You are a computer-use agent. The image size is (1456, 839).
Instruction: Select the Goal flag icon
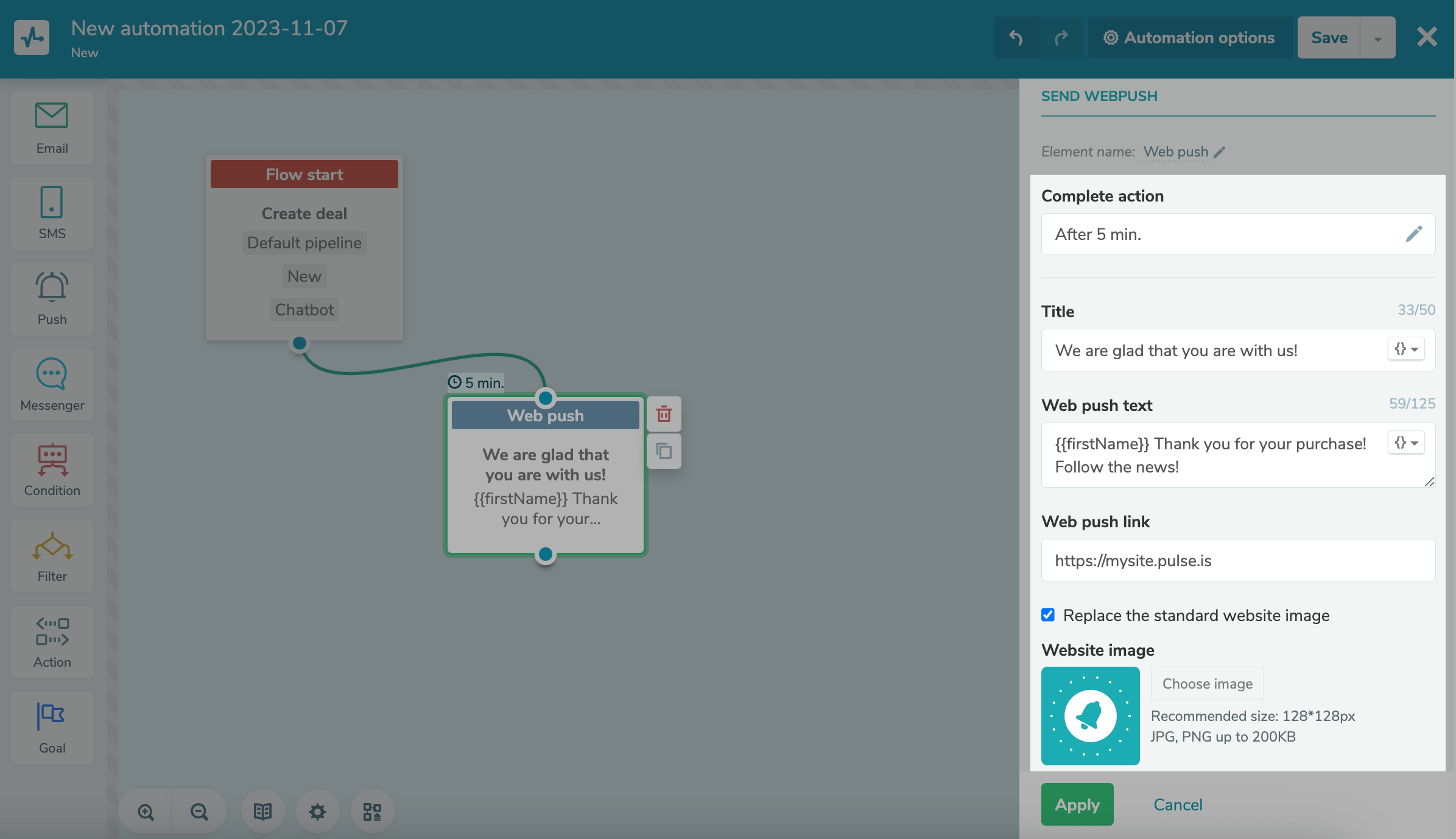point(52,717)
